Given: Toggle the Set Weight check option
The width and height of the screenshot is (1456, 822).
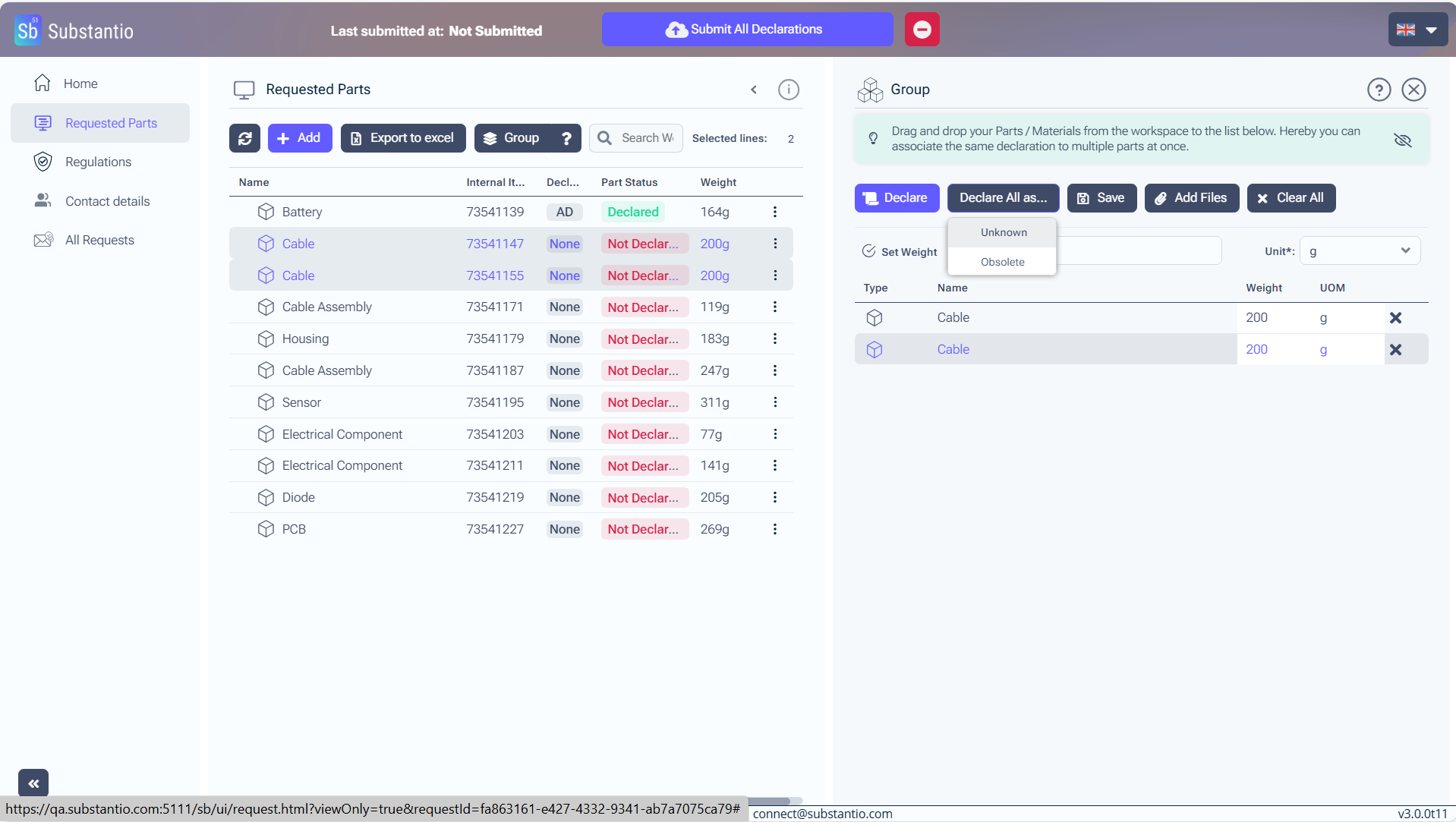Looking at the screenshot, I should [x=869, y=251].
